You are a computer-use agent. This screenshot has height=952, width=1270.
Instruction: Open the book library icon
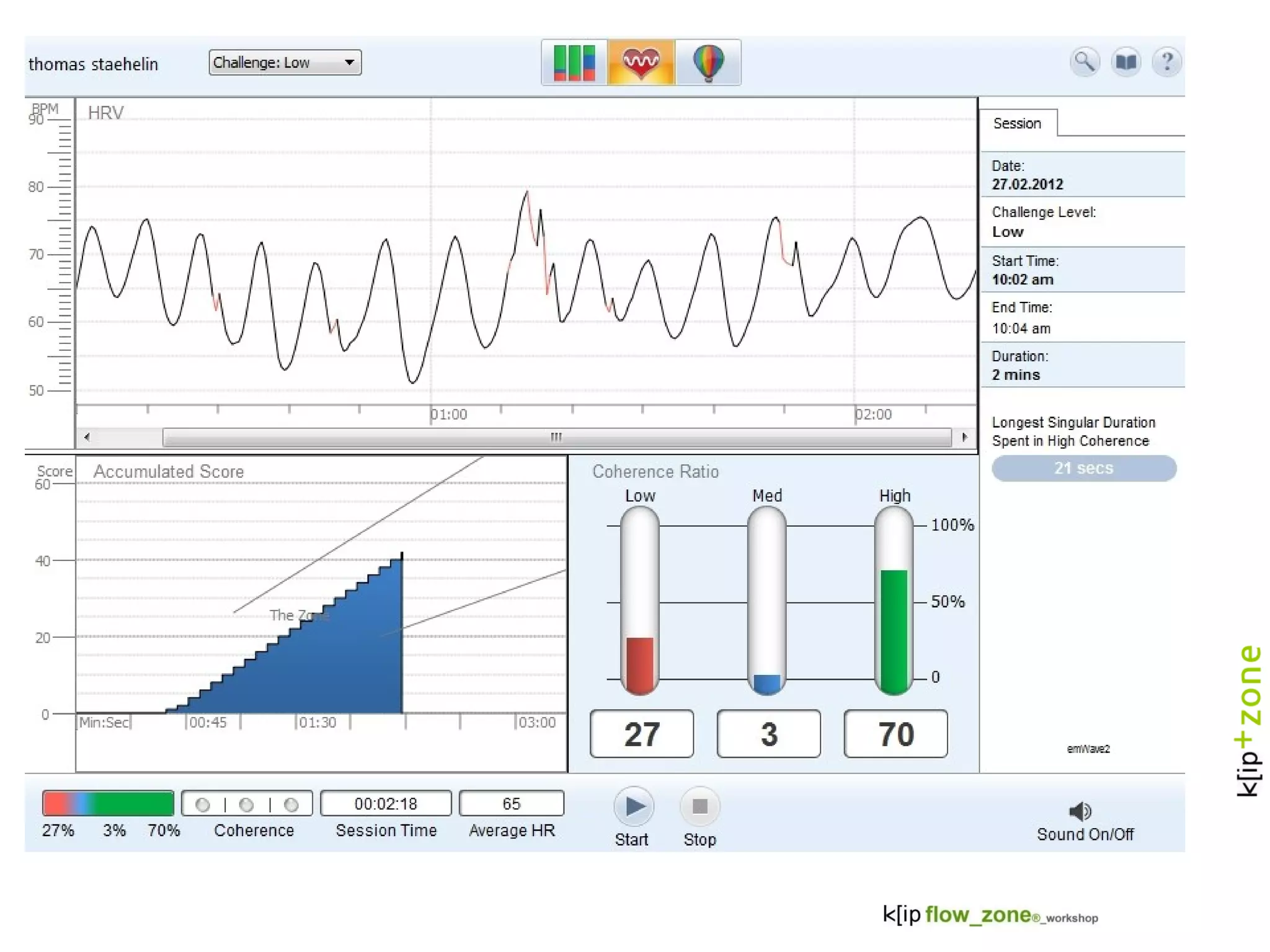(x=1126, y=62)
